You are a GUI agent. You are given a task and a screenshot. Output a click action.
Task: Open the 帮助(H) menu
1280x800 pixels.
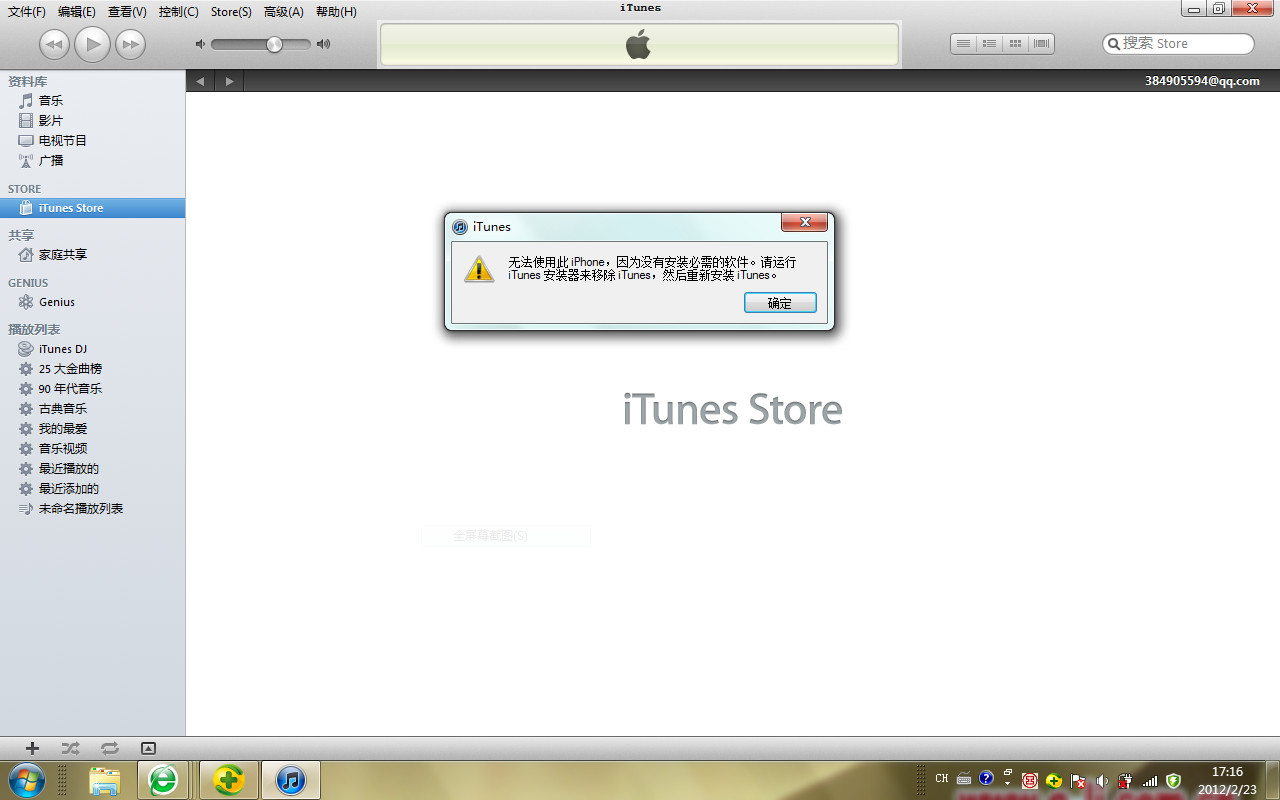pyautogui.click(x=335, y=12)
